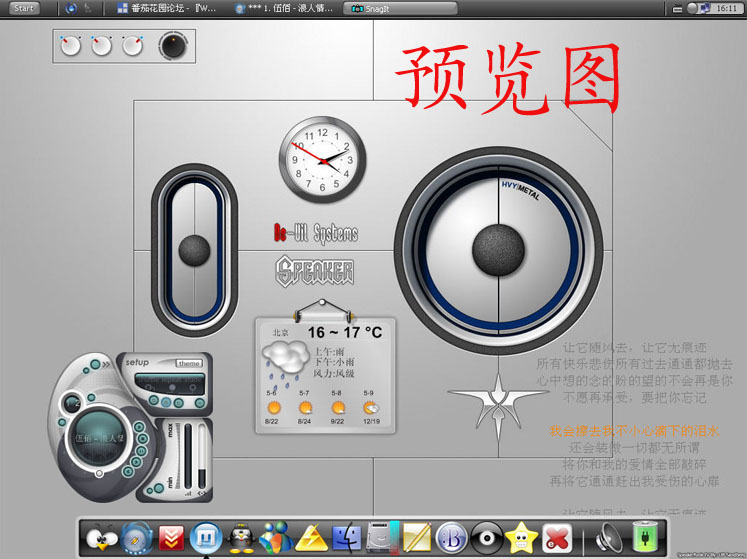Open the red down-arrows download icon
Viewport: 747px width, 559px height.
[171, 539]
